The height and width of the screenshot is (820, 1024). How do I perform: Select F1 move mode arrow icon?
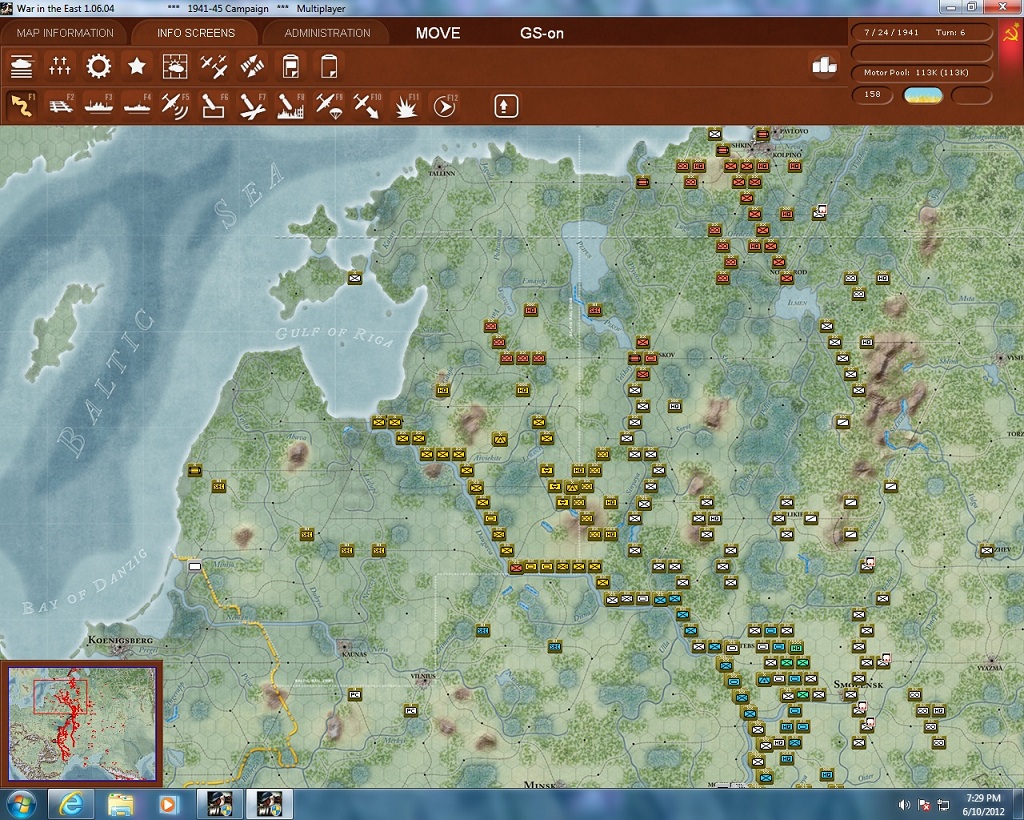click(x=22, y=106)
